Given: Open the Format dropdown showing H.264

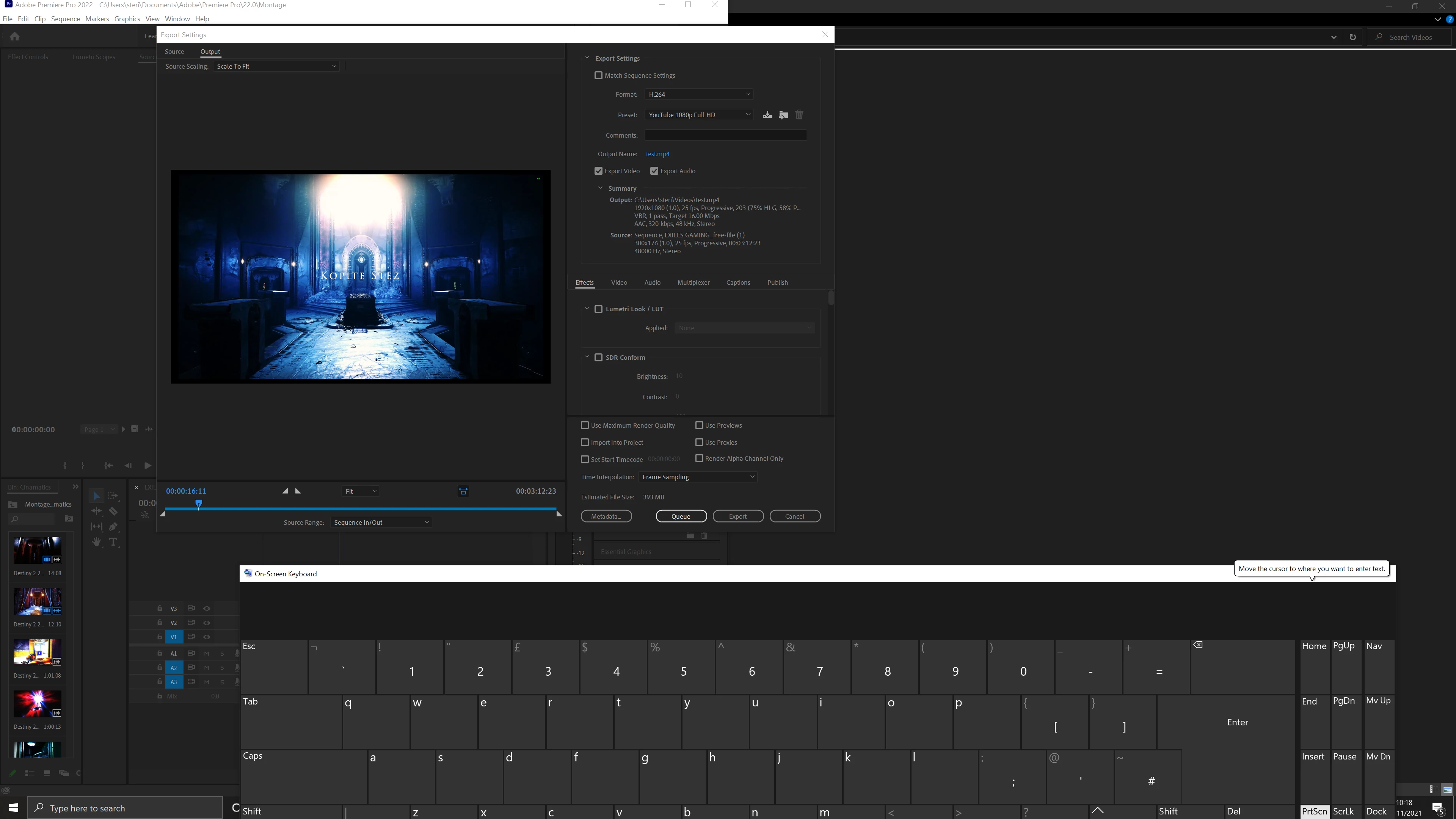Looking at the screenshot, I should [698, 94].
